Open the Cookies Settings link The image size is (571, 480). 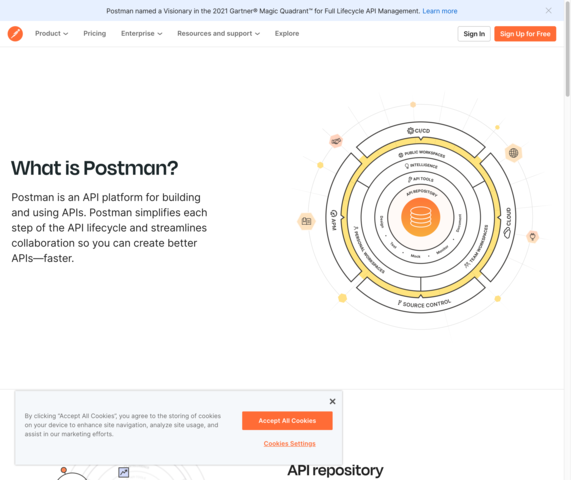[290, 444]
